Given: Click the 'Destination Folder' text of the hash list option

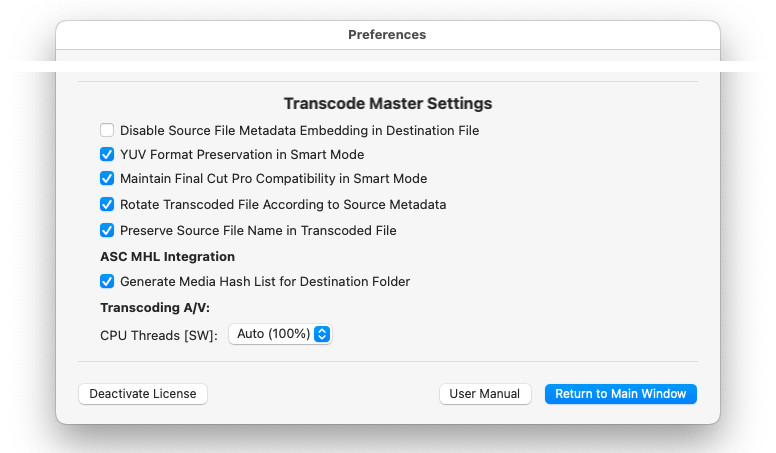Looking at the screenshot, I should [x=355, y=282].
